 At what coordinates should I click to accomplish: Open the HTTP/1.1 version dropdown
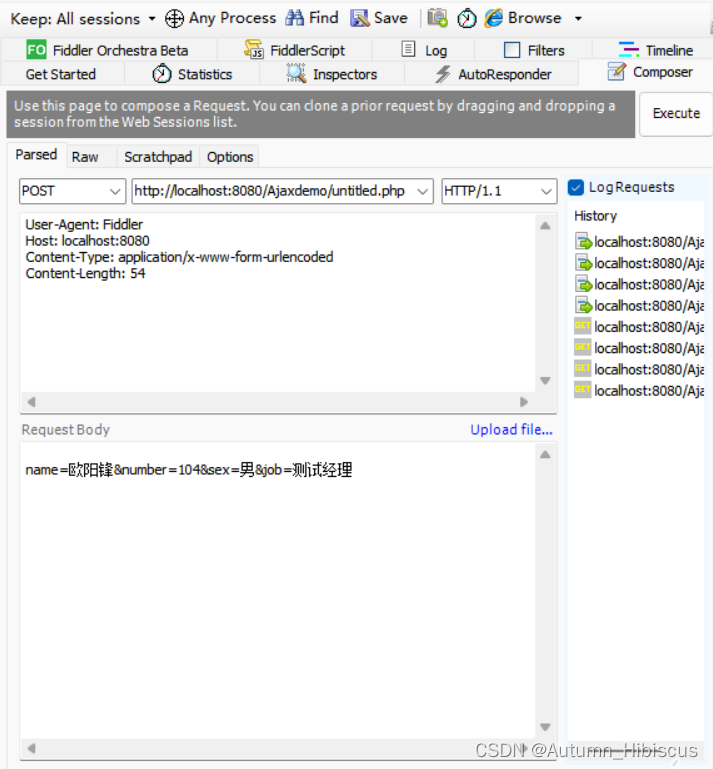tap(499, 191)
